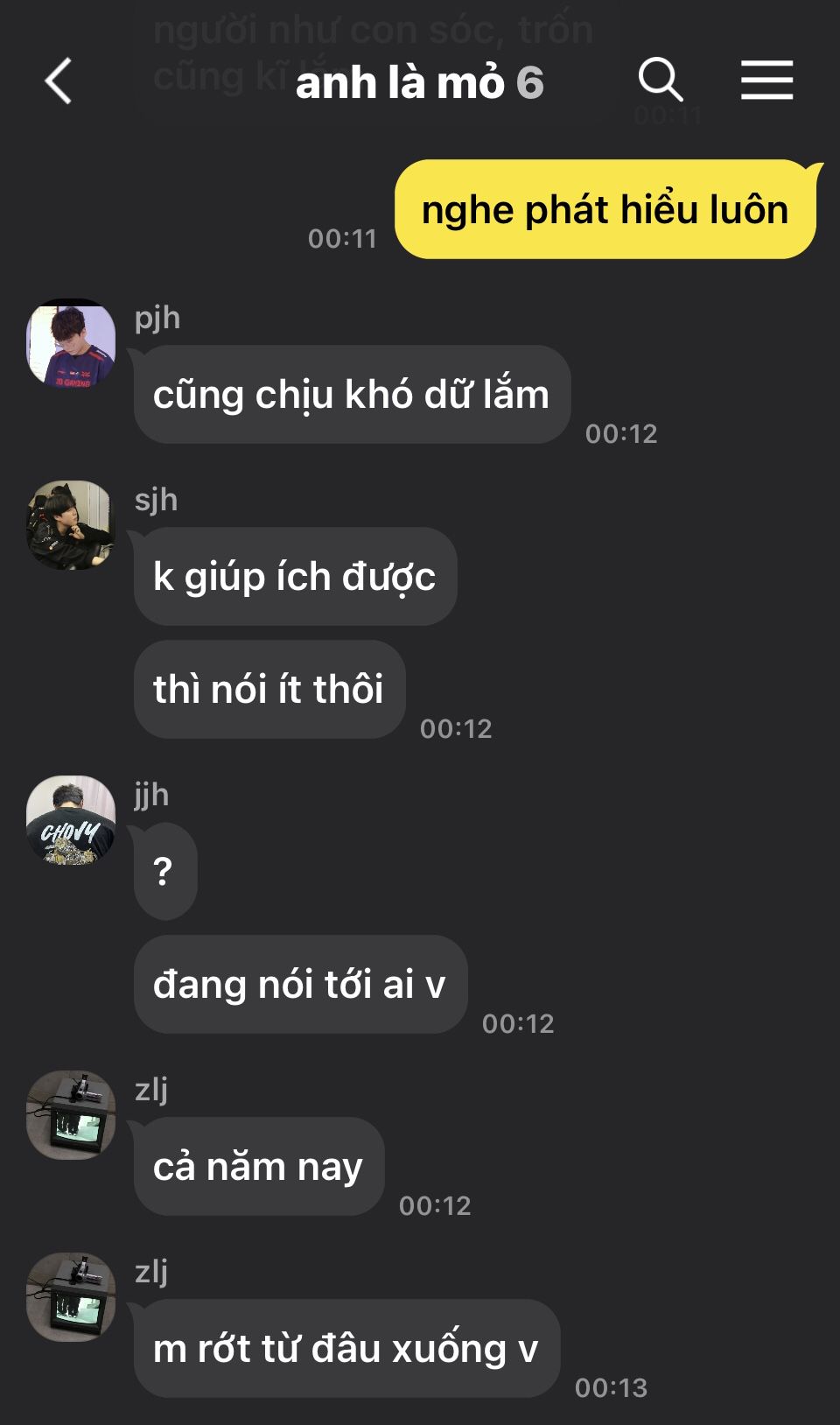The width and height of the screenshot is (840, 1425).
Task: Tap message 'thì nói ít thôi'
Action: (x=269, y=689)
